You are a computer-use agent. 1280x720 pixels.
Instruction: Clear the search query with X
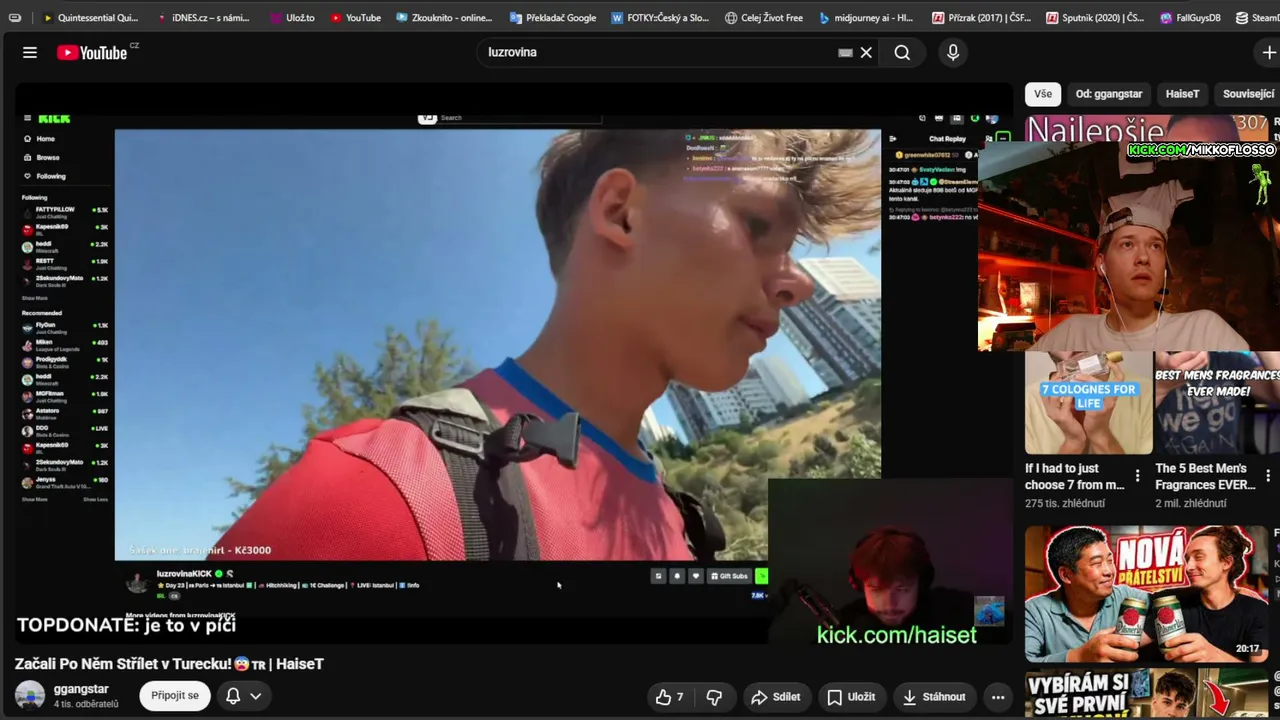[866, 53]
